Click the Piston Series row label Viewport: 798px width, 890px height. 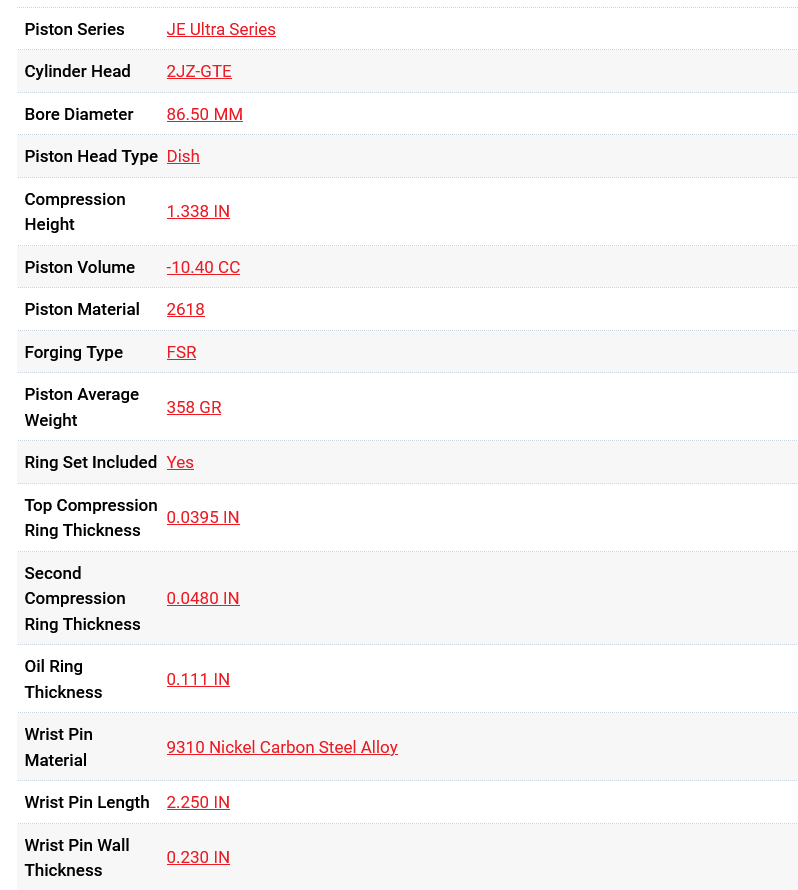pos(75,29)
